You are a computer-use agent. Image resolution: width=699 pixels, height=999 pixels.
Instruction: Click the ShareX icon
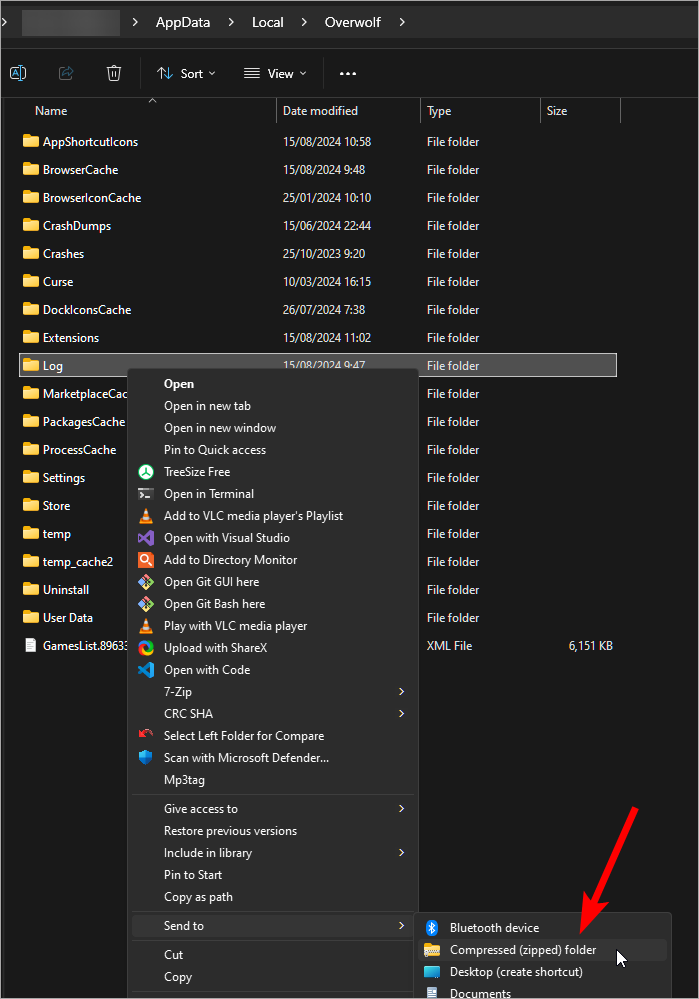point(146,648)
